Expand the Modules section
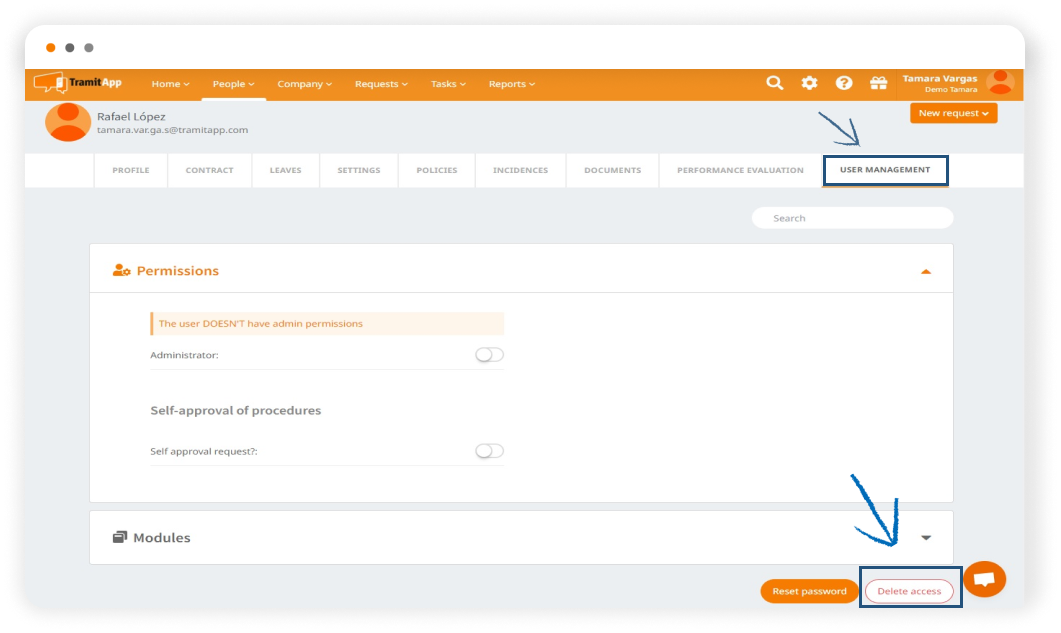This screenshot has height=633, width=1061. pyautogui.click(x=926, y=538)
